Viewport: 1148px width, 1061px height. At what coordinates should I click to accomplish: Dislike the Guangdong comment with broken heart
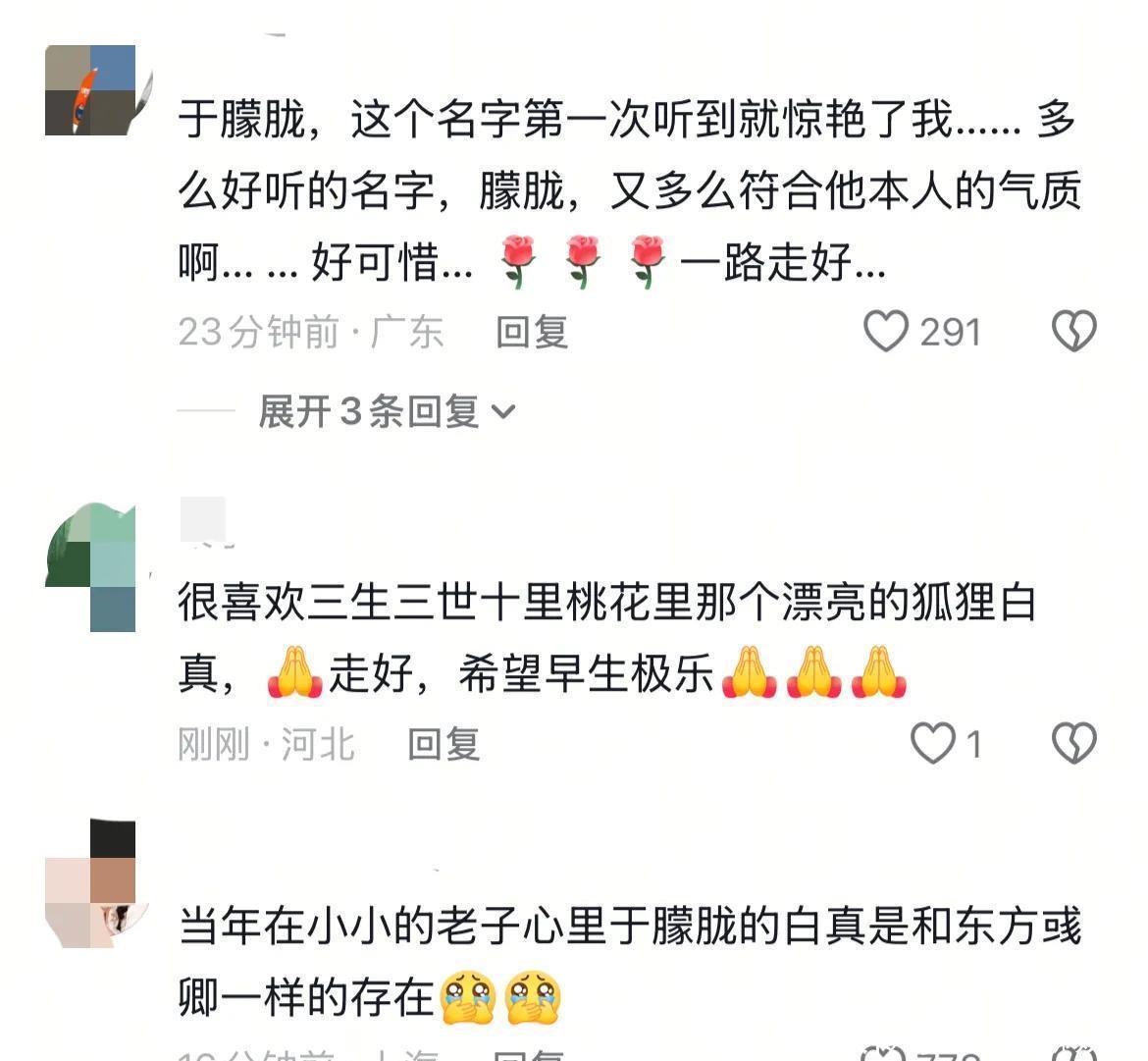coord(1074,331)
